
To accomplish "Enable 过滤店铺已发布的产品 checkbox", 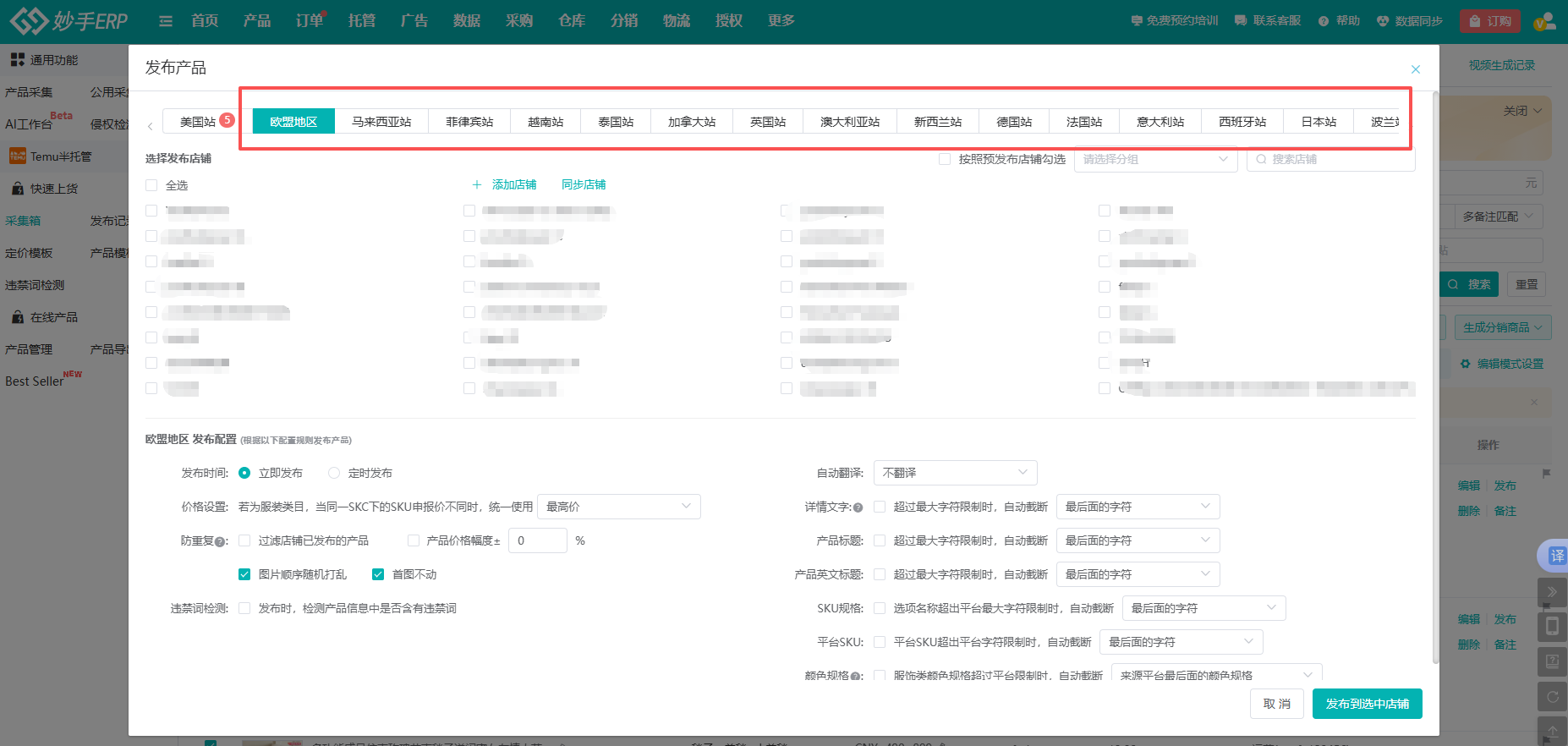I will point(244,540).
